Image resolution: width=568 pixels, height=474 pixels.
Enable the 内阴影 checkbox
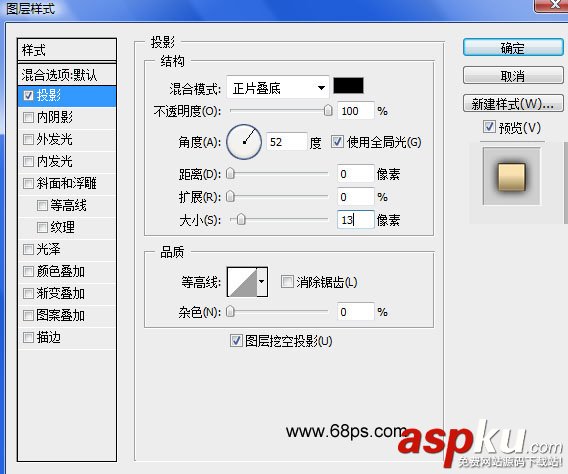click(x=28, y=118)
